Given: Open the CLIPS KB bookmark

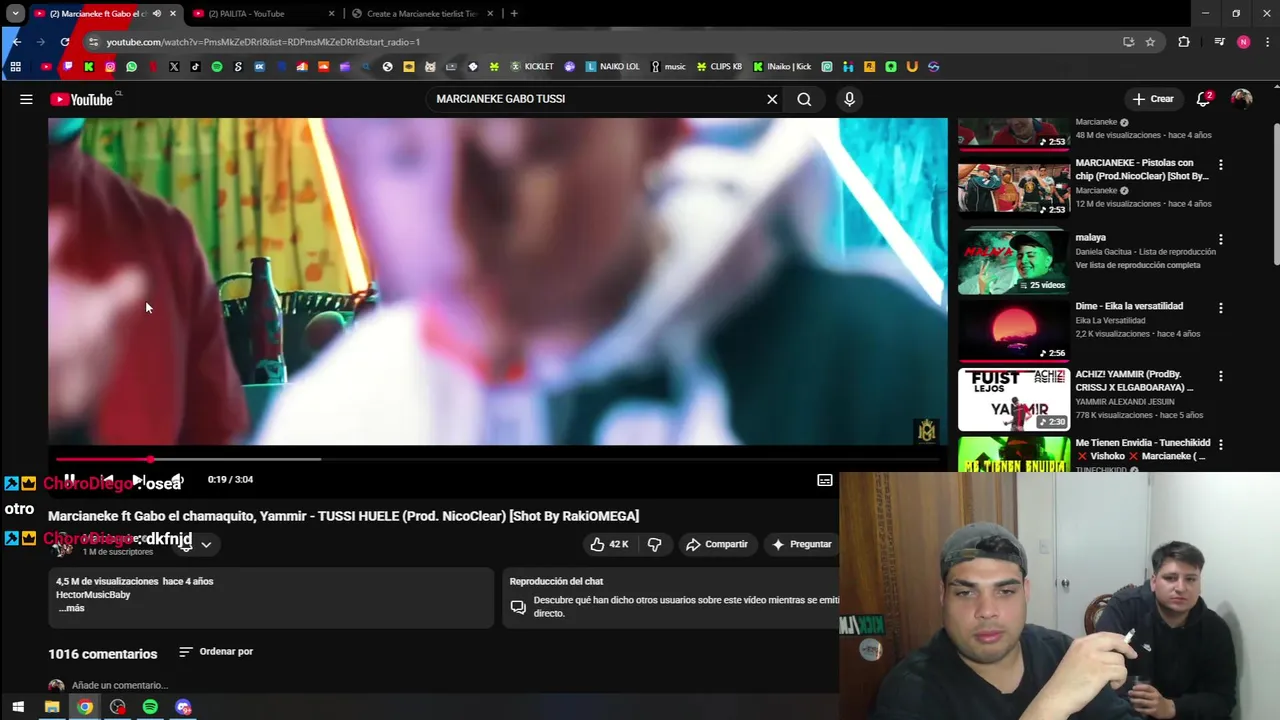Looking at the screenshot, I should point(719,67).
